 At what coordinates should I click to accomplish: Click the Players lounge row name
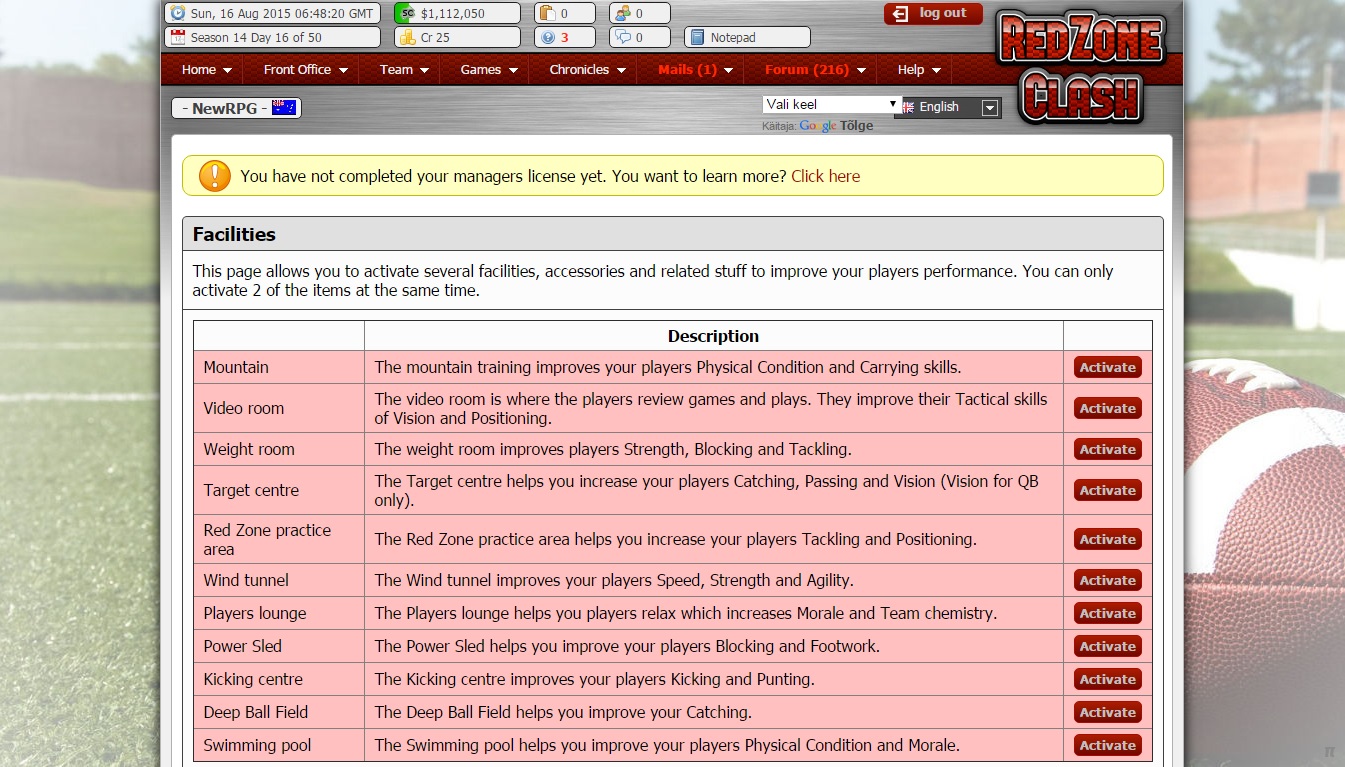[x=255, y=613]
